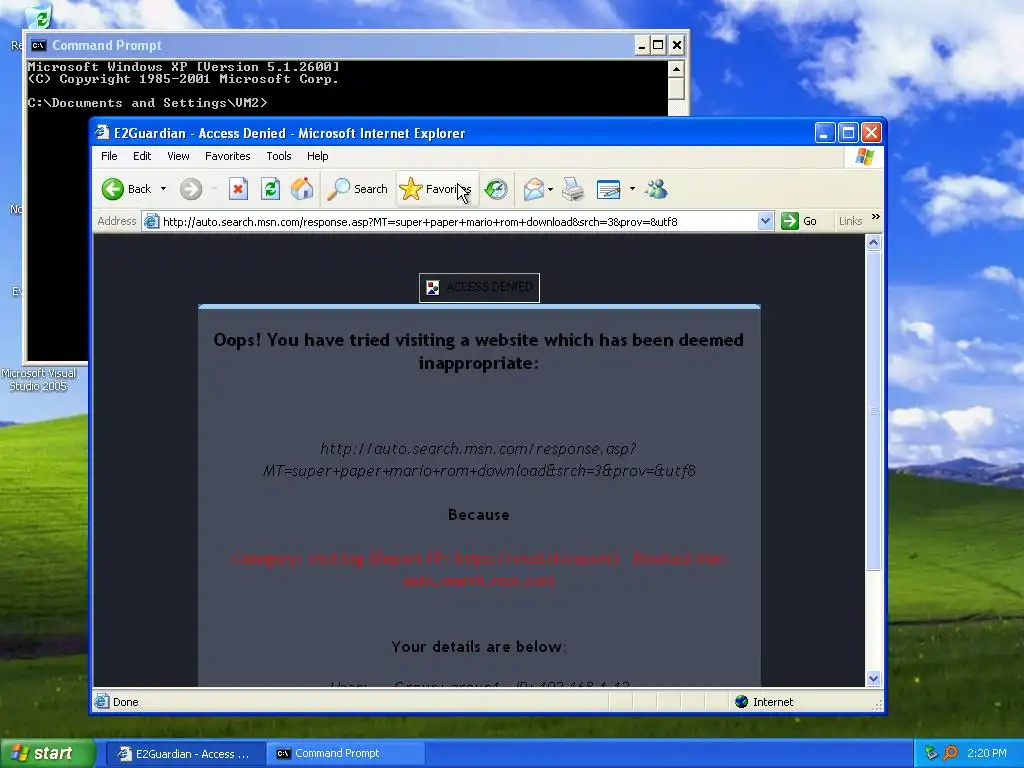The width and height of the screenshot is (1024, 768).
Task: Open the Back history dropdown arrow
Action: click(x=163, y=189)
